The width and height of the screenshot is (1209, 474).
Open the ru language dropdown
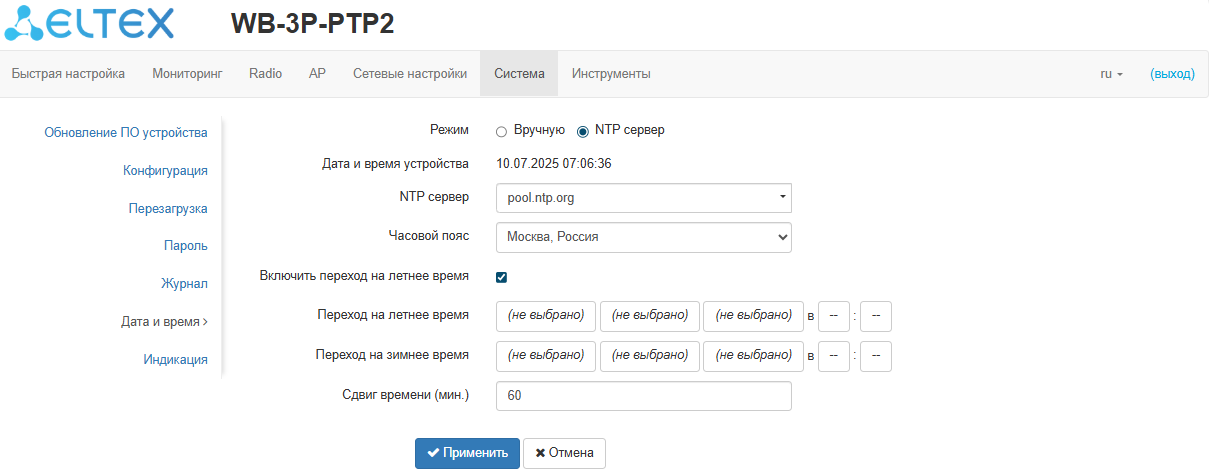point(1111,74)
